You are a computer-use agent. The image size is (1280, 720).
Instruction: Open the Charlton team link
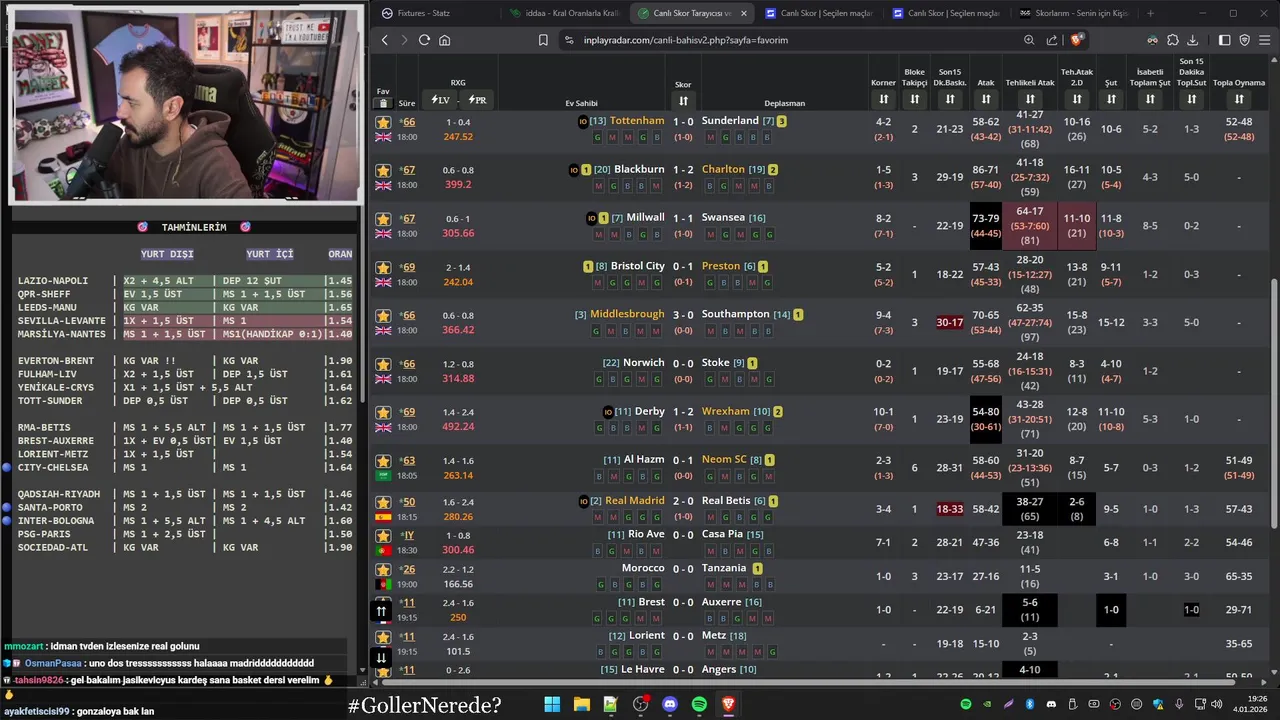click(x=723, y=170)
